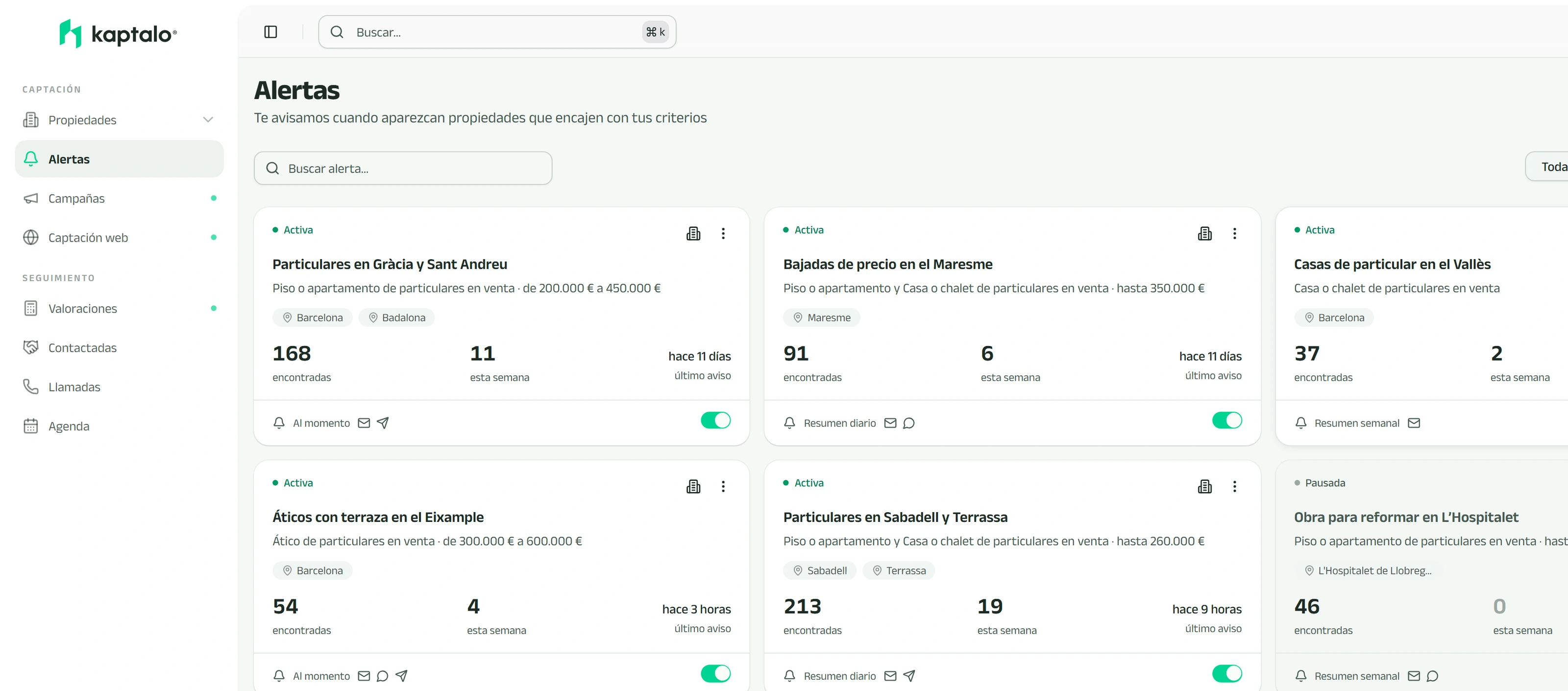Open the three-dot menu on Gràcia y Sant Andreu card

point(723,233)
